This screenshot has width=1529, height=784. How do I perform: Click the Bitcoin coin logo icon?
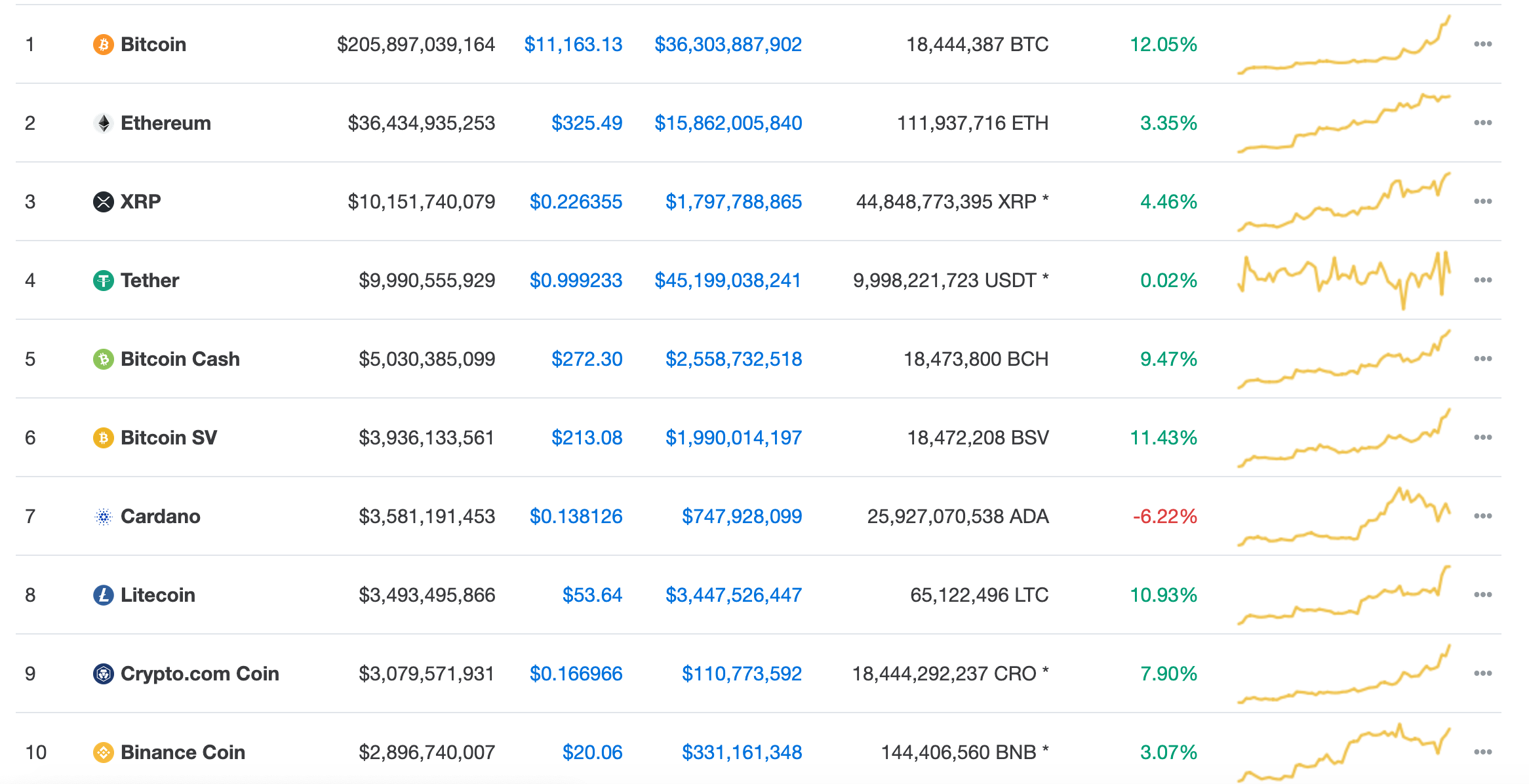coord(103,45)
